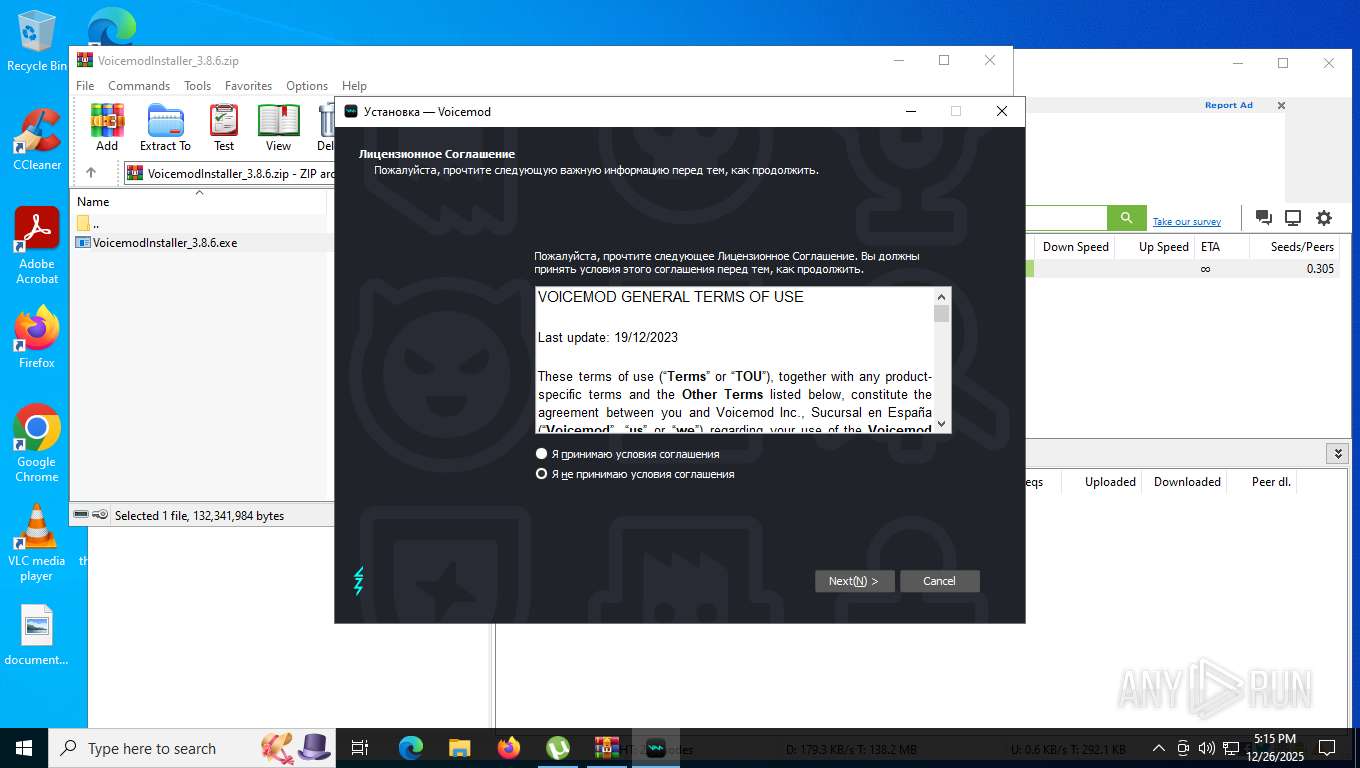Click Cancel in Voicemod installer
This screenshot has height=768, width=1360.
coord(939,581)
